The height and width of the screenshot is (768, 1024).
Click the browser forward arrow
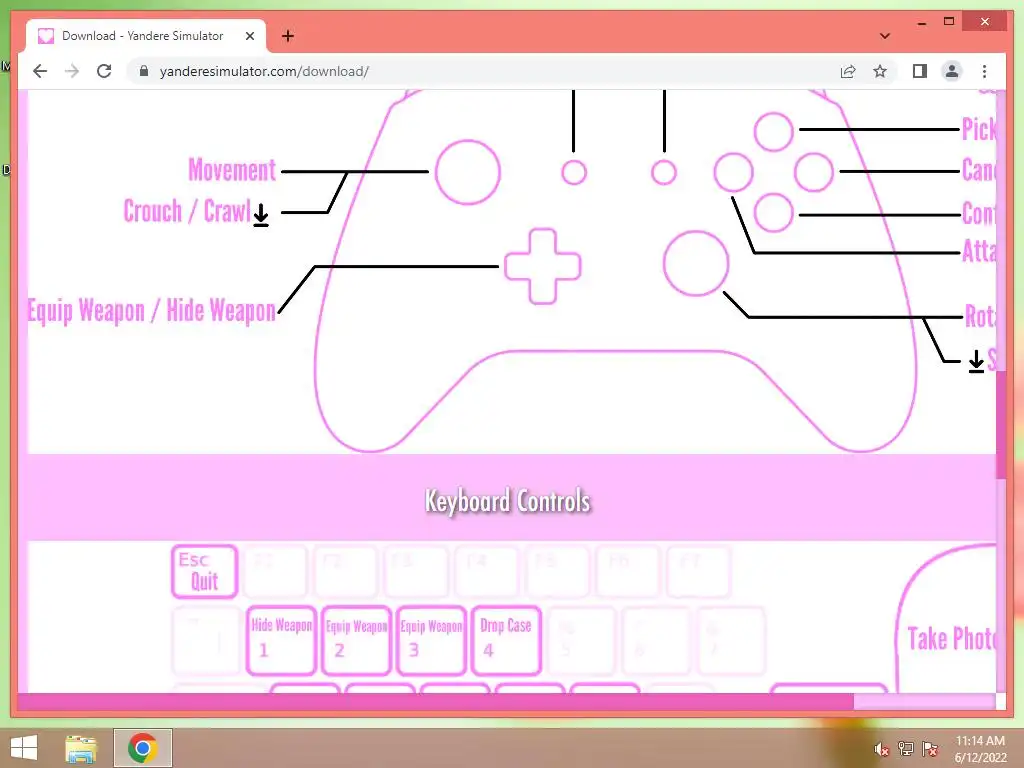point(72,71)
